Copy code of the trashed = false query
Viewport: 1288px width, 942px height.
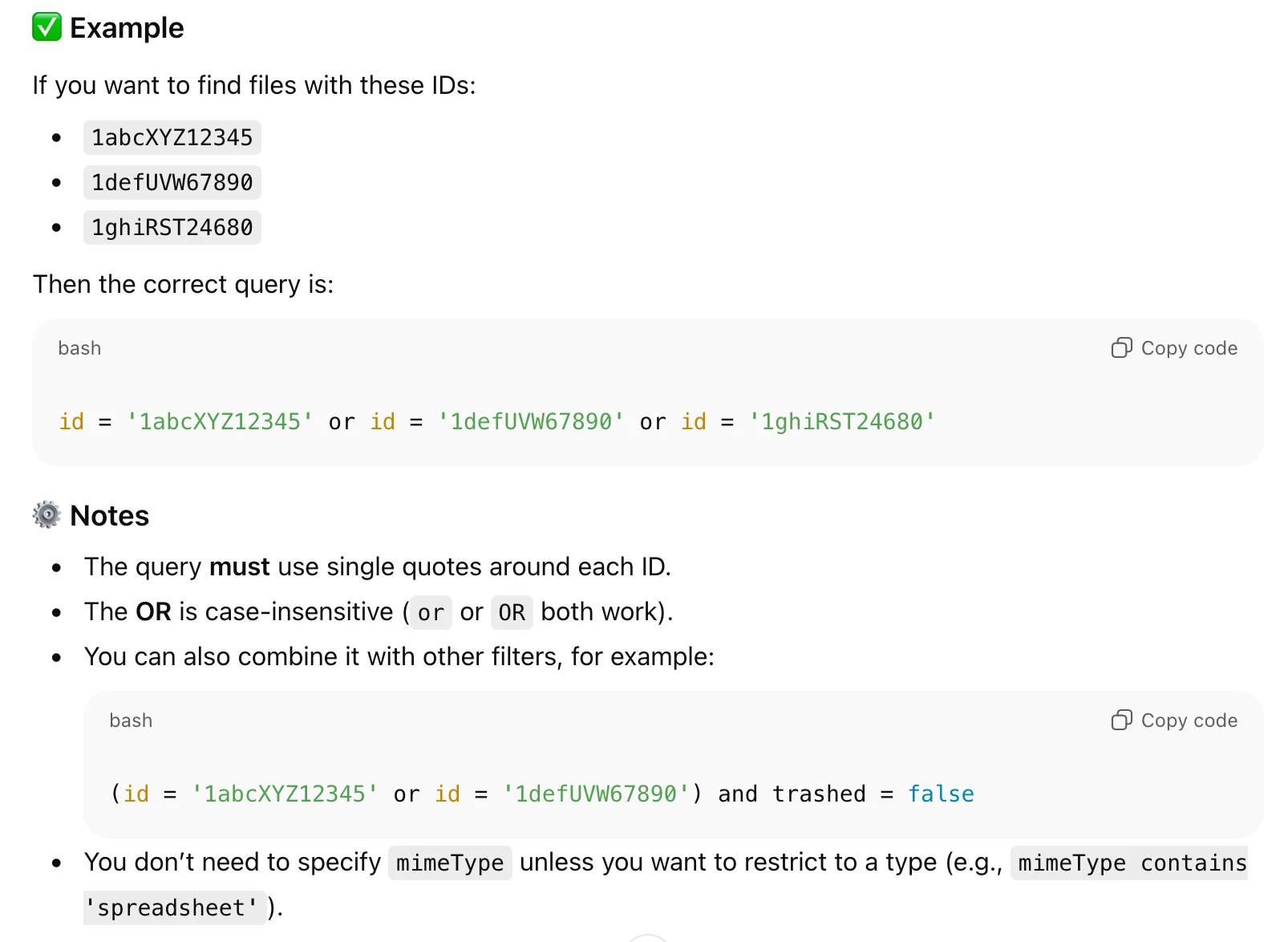1174,720
